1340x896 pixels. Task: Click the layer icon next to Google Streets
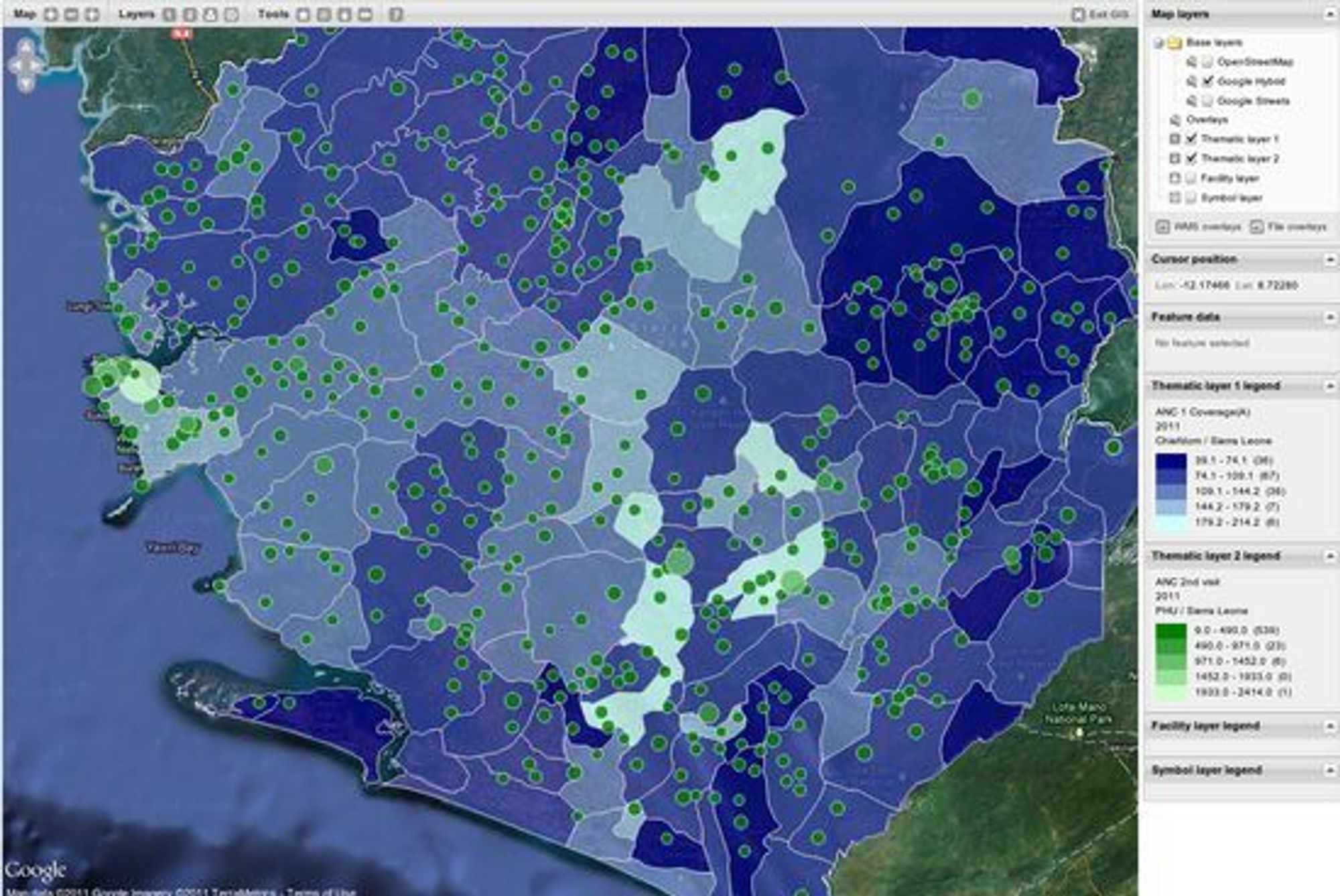point(1191,101)
